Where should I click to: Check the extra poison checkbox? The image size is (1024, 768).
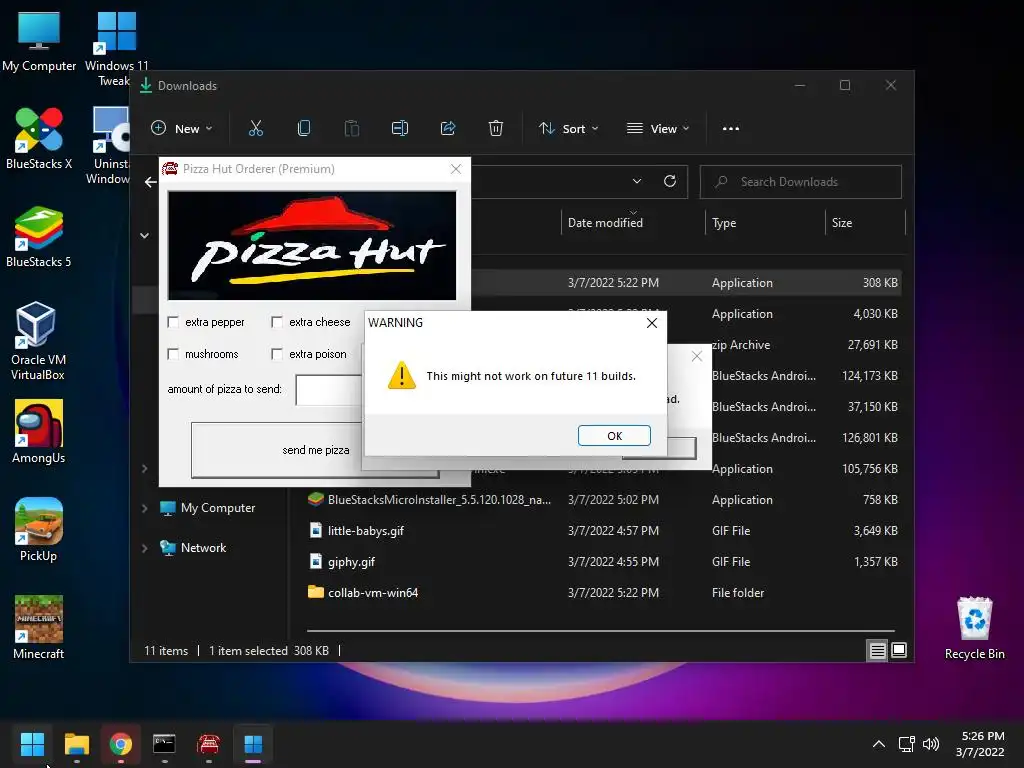277,354
